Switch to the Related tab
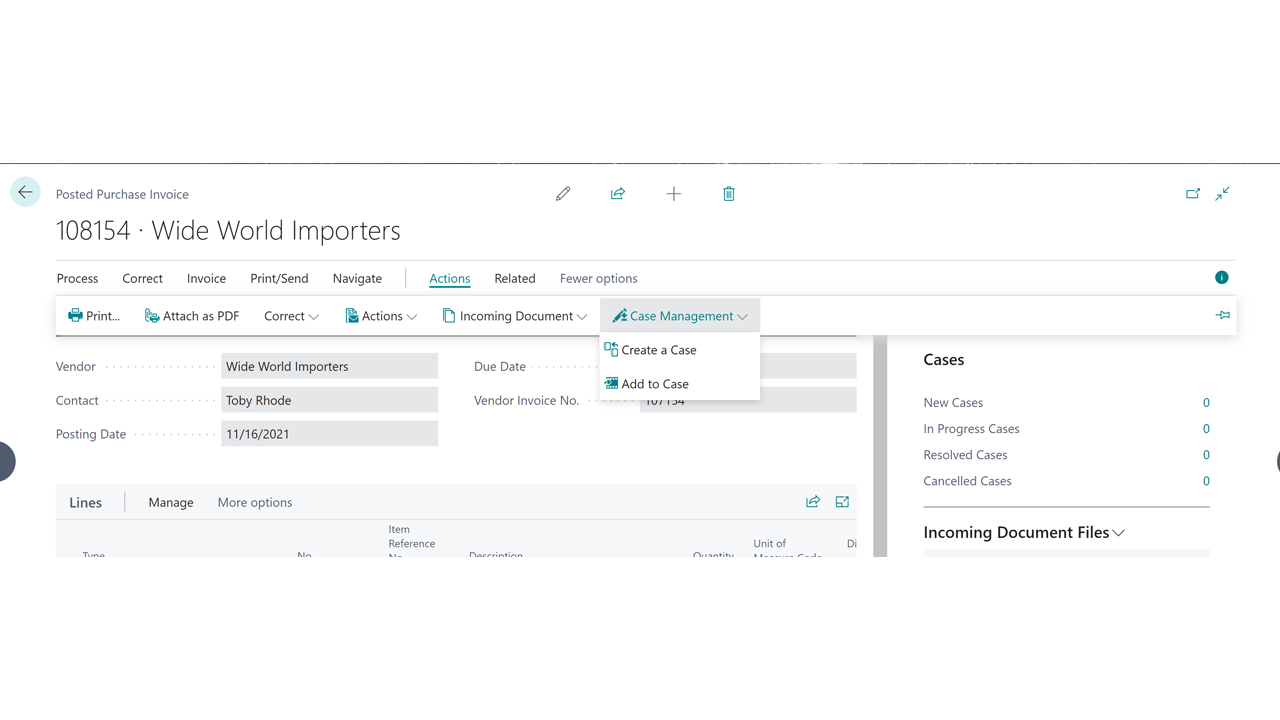 (515, 279)
